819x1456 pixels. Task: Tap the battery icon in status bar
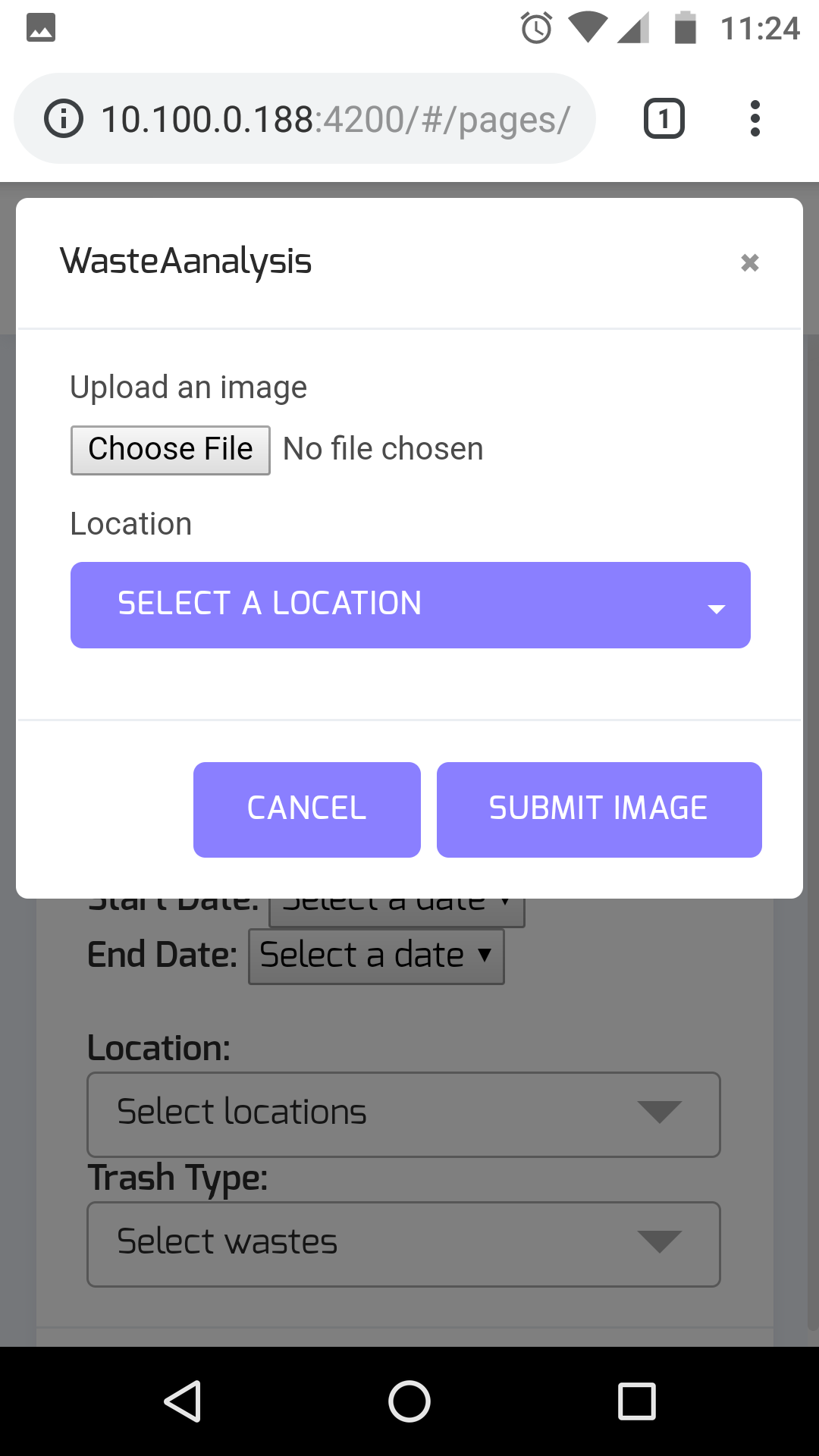pos(686,28)
